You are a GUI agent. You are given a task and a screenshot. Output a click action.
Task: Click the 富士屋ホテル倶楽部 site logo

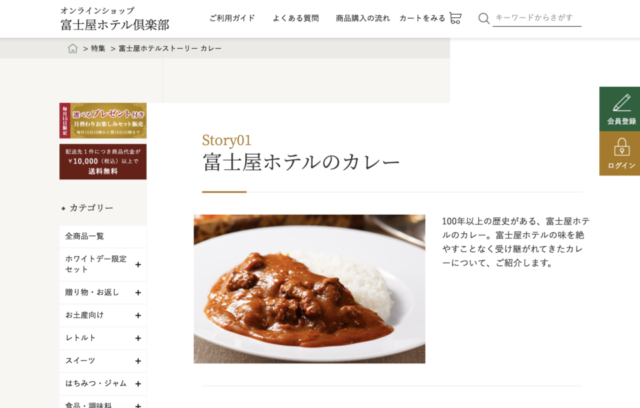(115, 19)
